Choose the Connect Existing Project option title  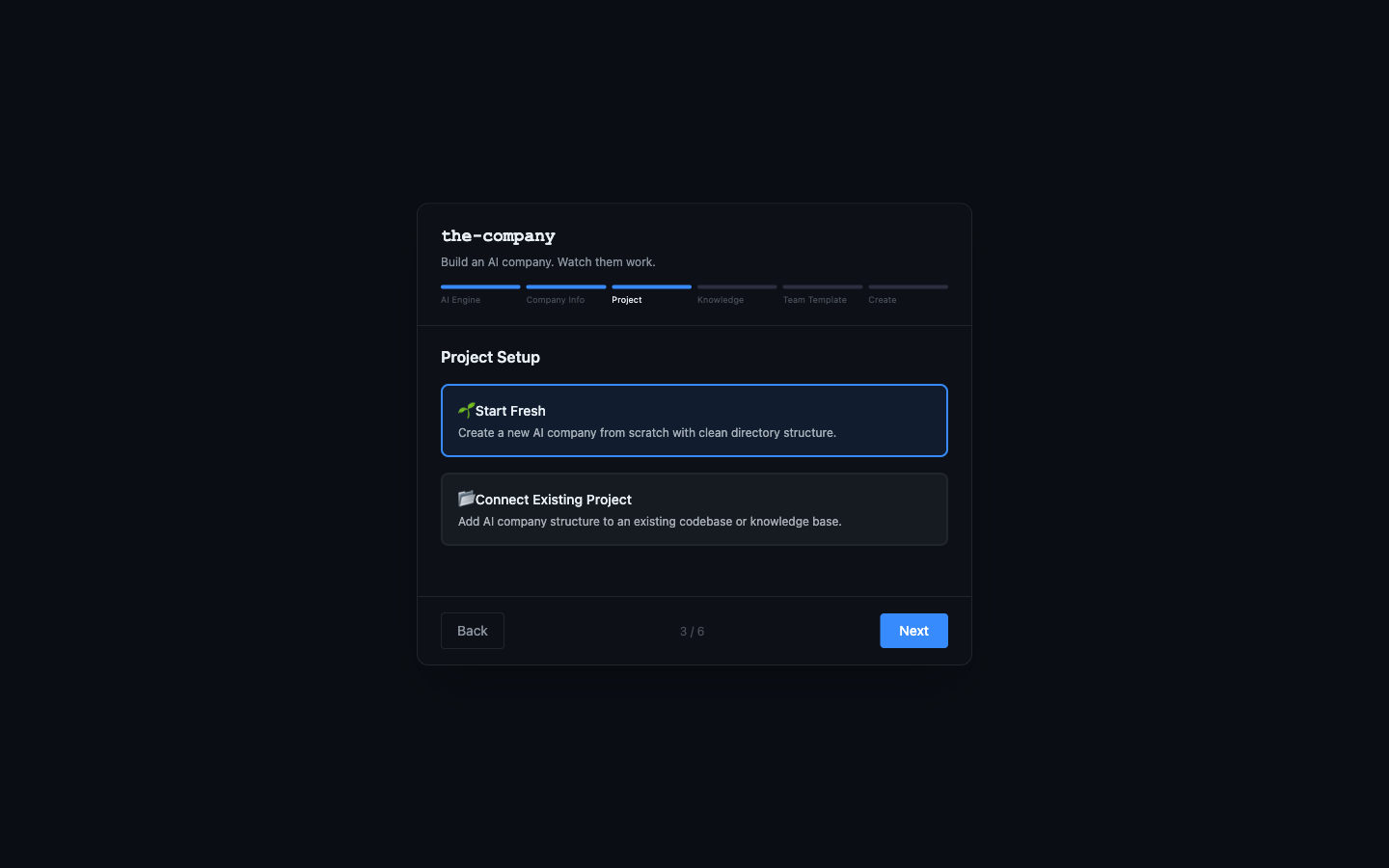[x=553, y=500]
